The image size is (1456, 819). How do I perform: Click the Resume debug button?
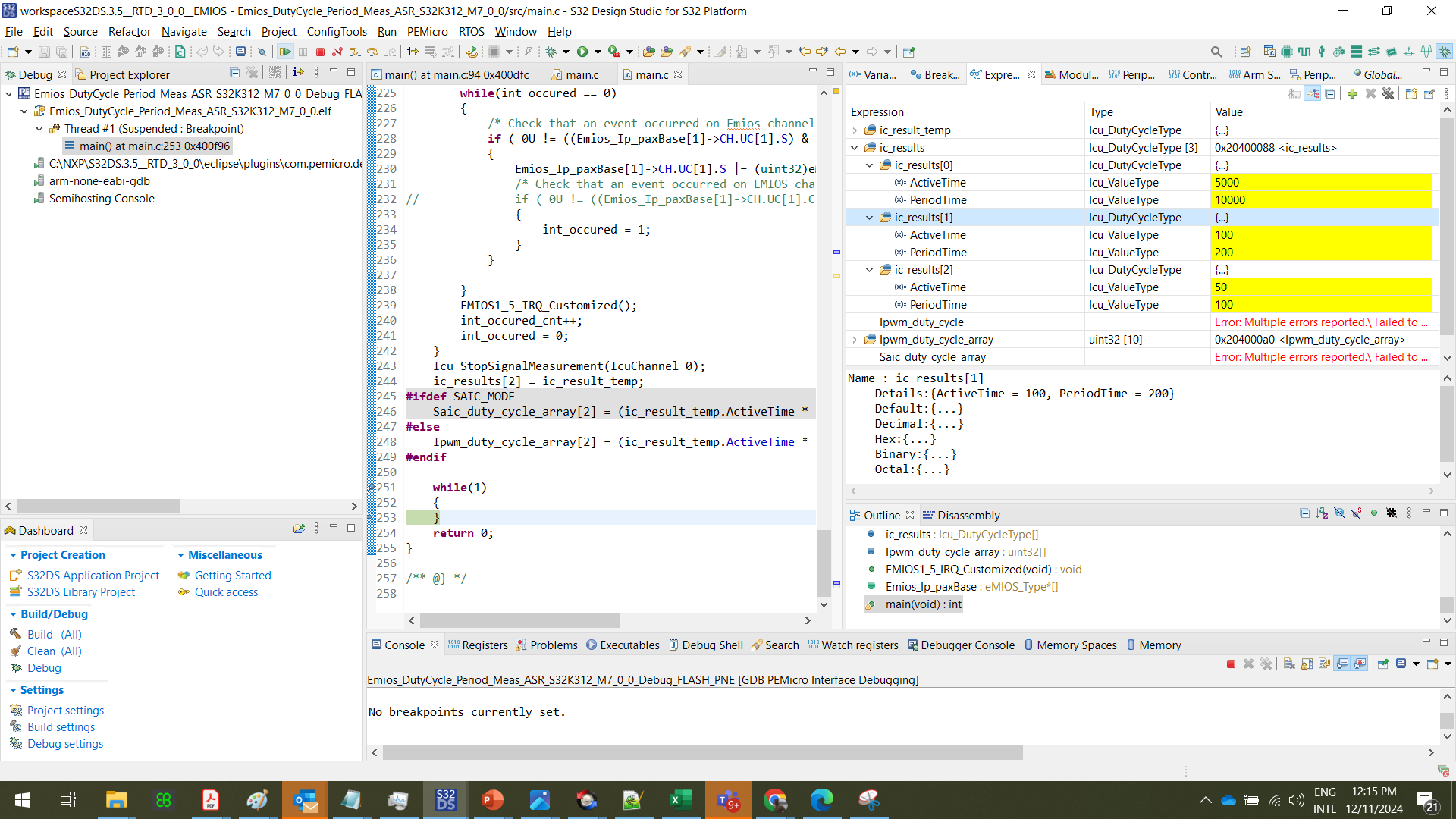(285, 52)
